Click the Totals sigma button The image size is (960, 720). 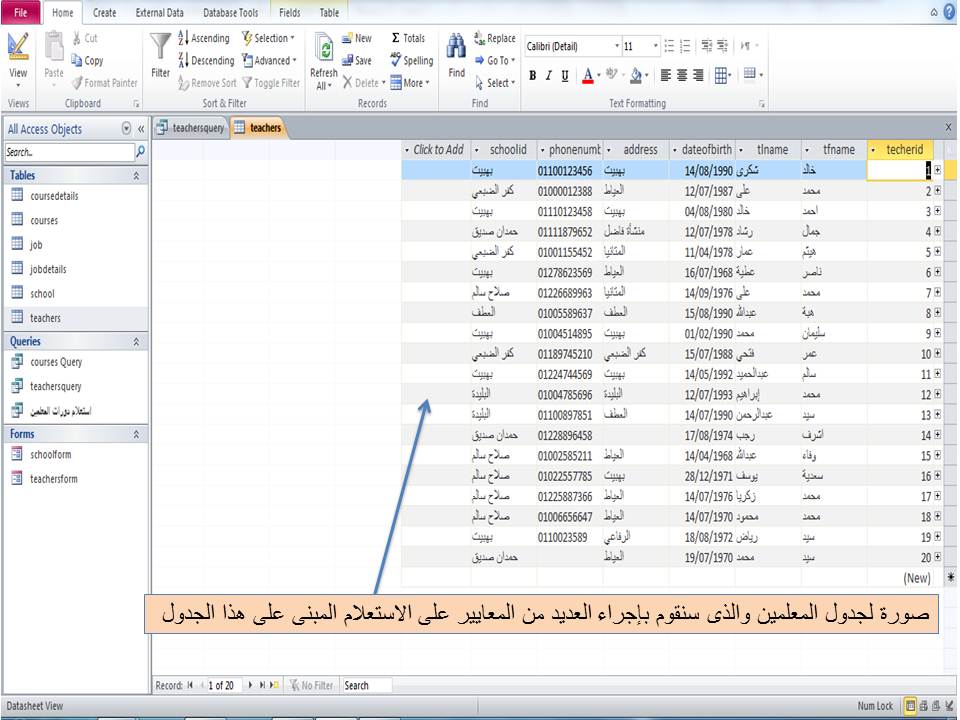click(408, 38)
